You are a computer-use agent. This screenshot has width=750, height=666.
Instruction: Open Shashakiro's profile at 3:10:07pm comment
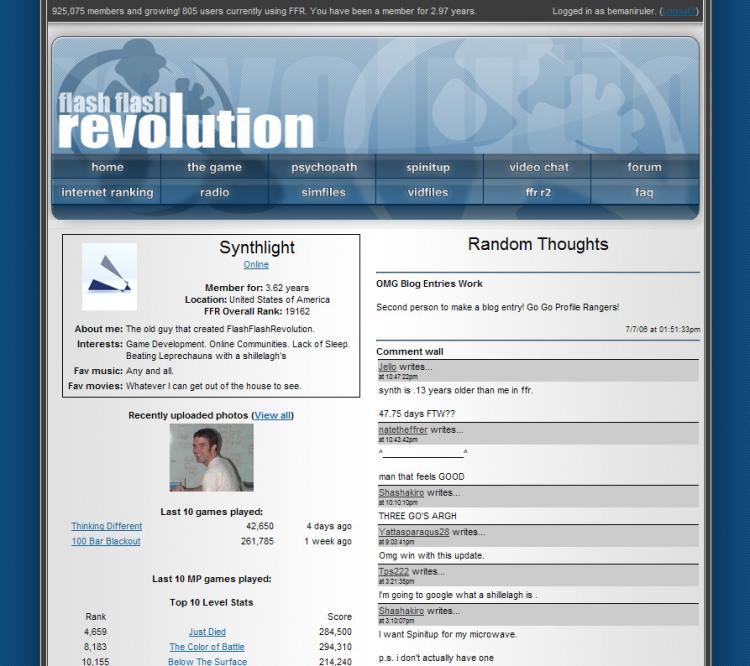(x=401, y=611)
